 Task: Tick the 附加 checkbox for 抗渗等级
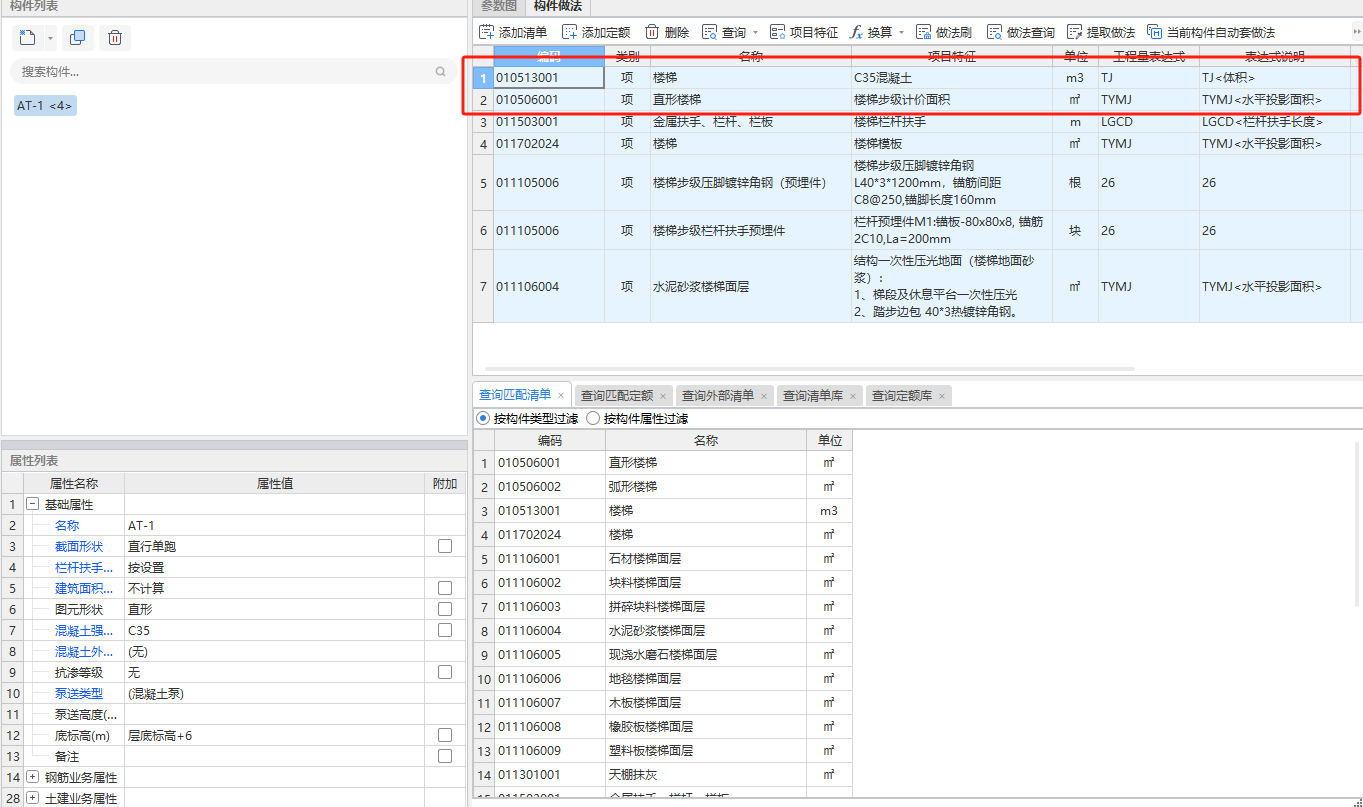pyautogui.click(x=445, y=672)
